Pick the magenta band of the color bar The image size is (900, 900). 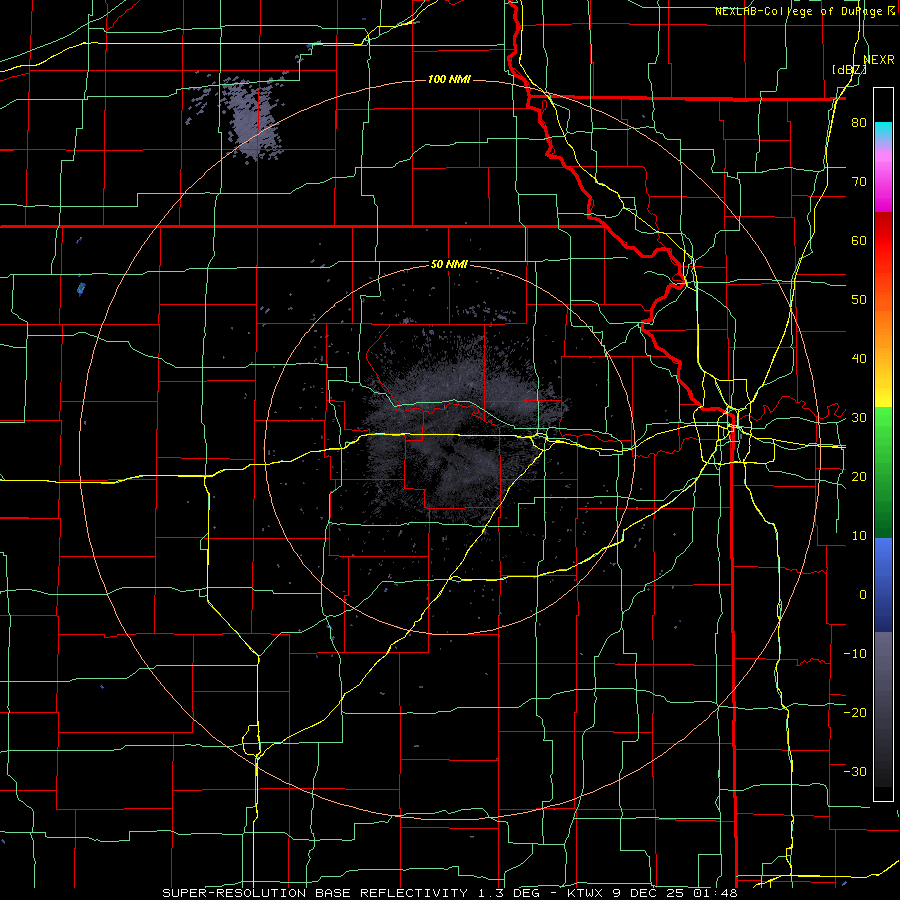coord(883,189)
